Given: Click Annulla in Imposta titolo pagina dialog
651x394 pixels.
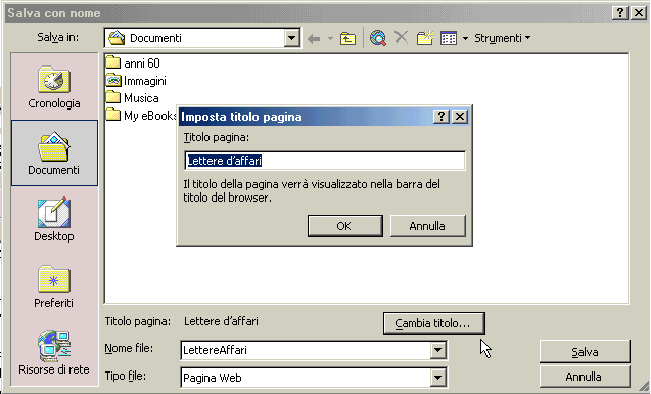Looking at the screenshot, I should point(427,226).
